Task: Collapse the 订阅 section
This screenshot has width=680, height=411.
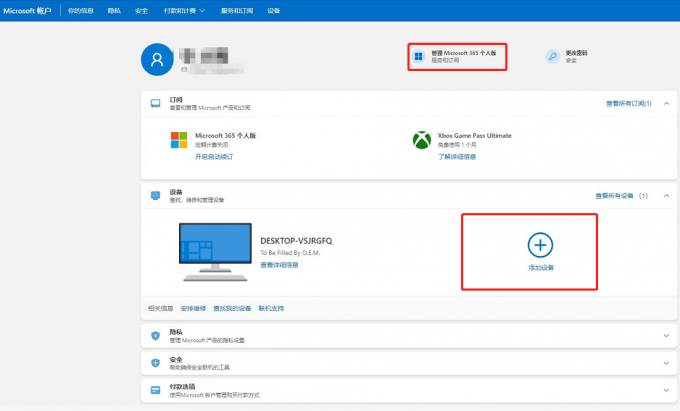Action: (x=667, y=104)
